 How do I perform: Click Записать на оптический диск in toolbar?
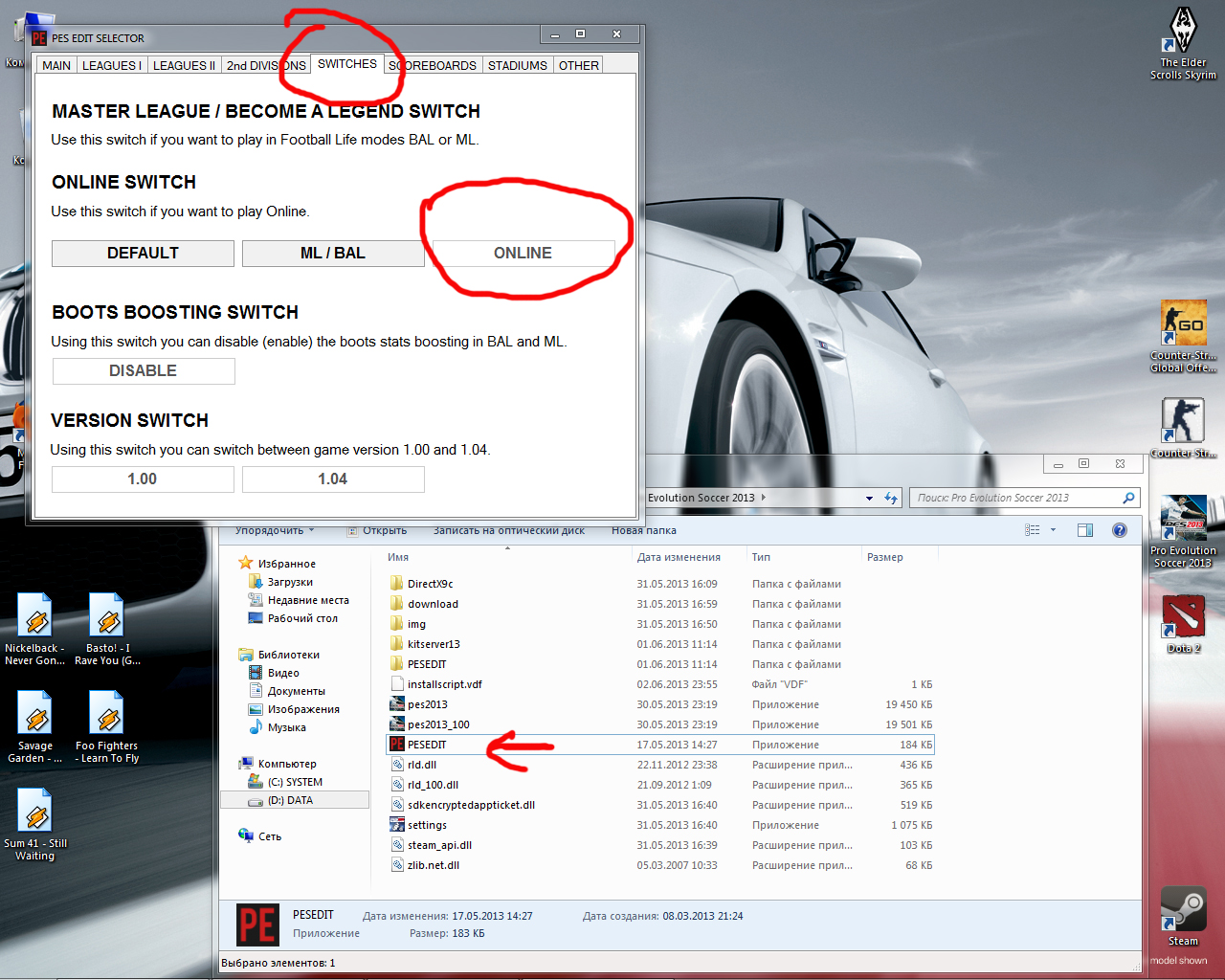509,530
